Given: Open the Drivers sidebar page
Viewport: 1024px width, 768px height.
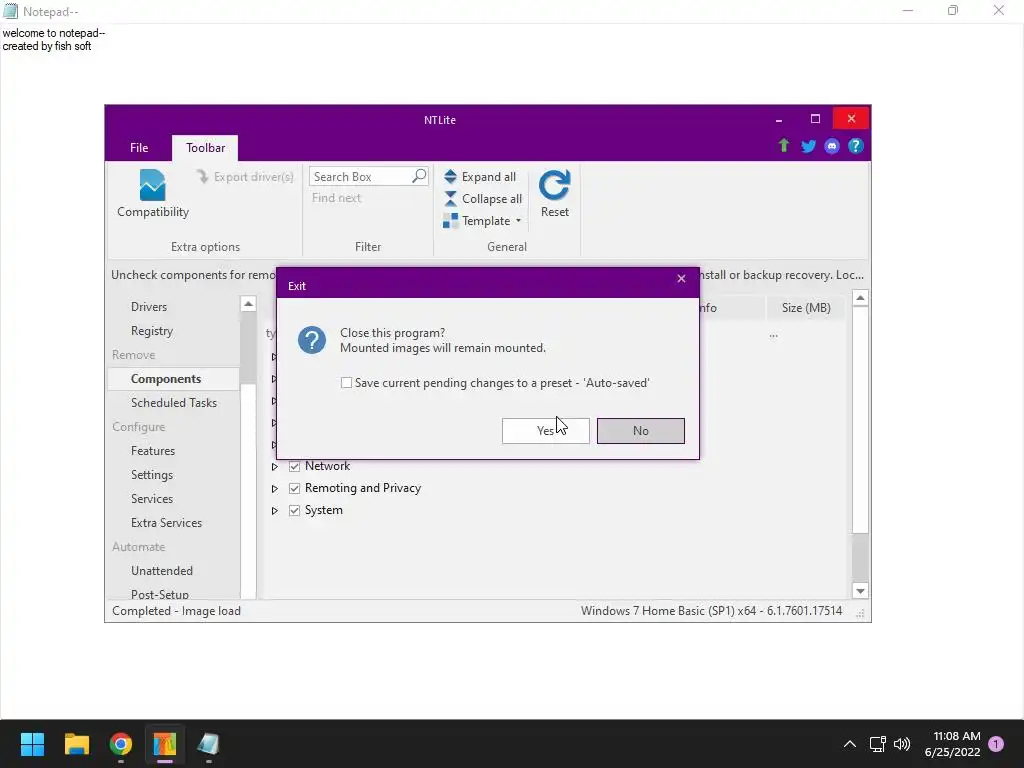Looking at the screenshot, I should point(149,307).
